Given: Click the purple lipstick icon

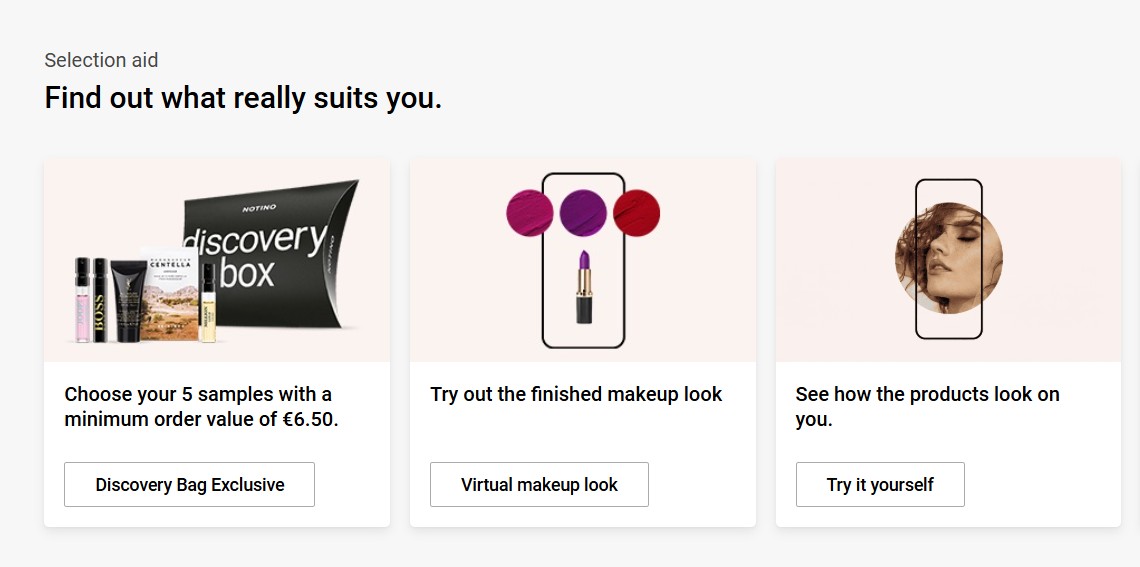Looking at the screenshot, I should point(583,287).
